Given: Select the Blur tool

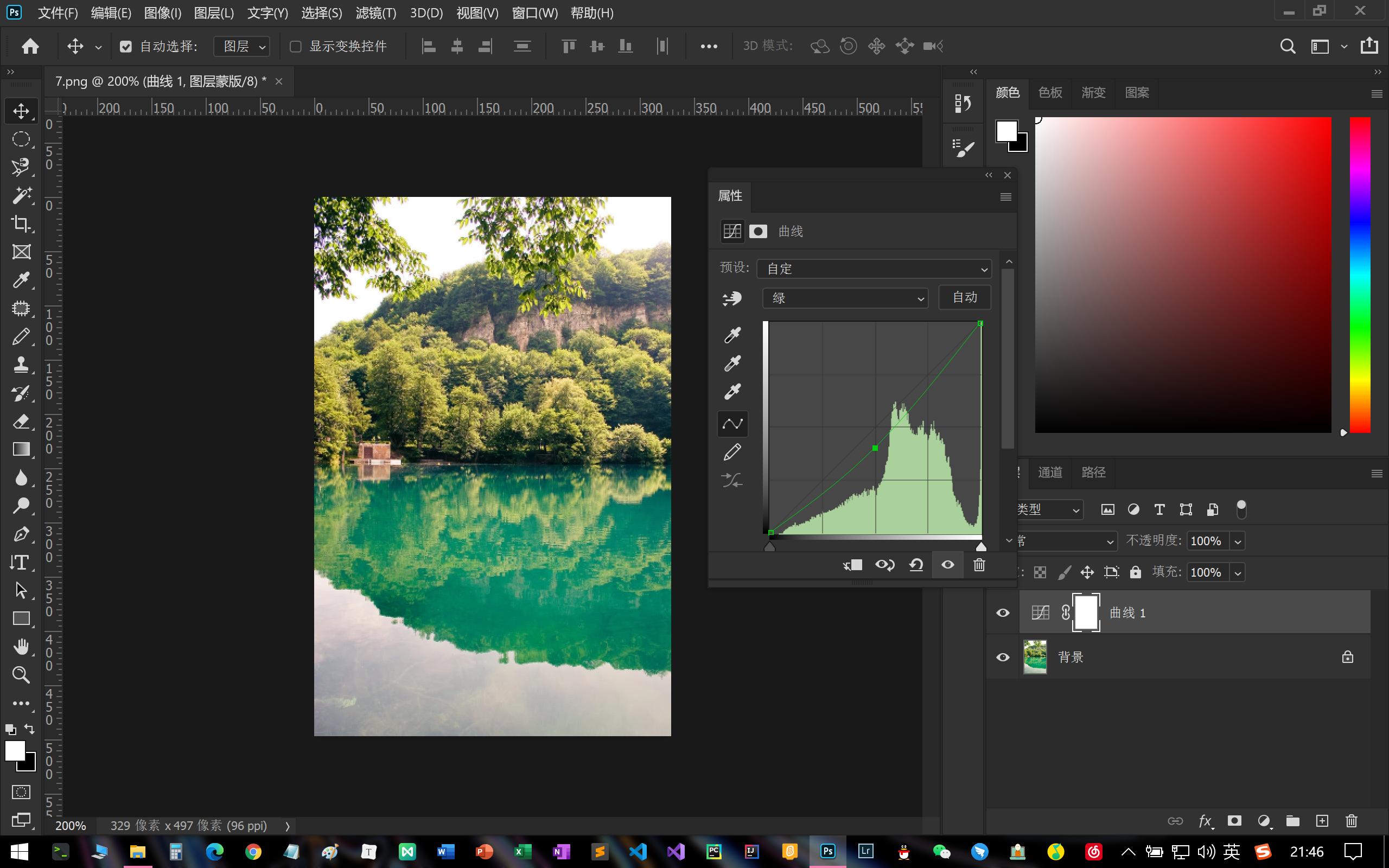Looking at the screenshot, I should 21,477.
